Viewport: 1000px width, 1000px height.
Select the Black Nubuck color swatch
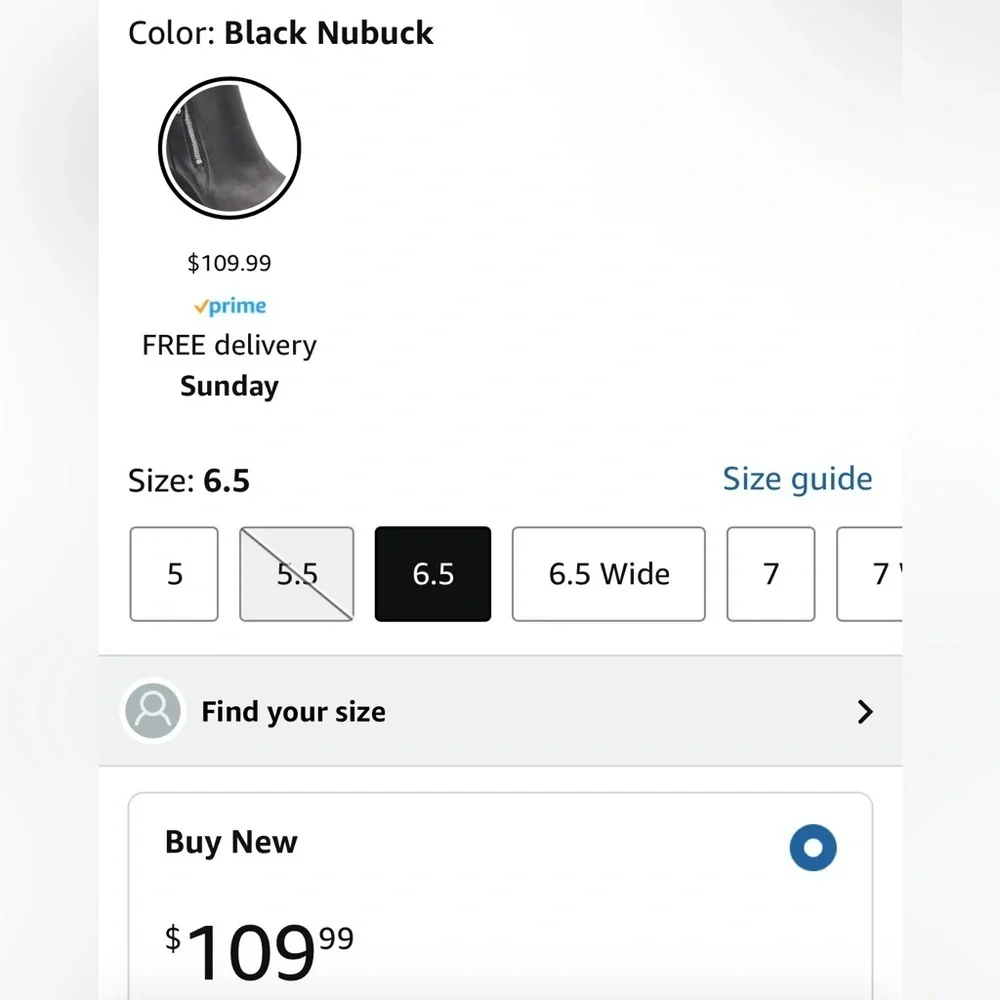230,148
